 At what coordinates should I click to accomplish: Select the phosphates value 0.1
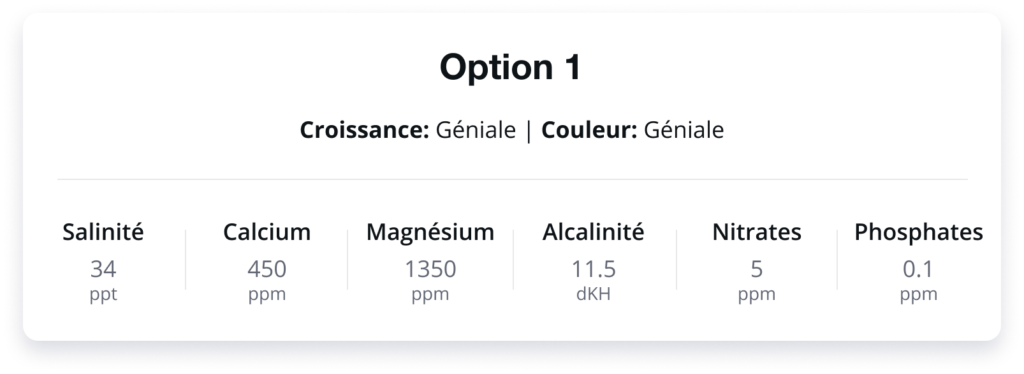click(918, 269)
